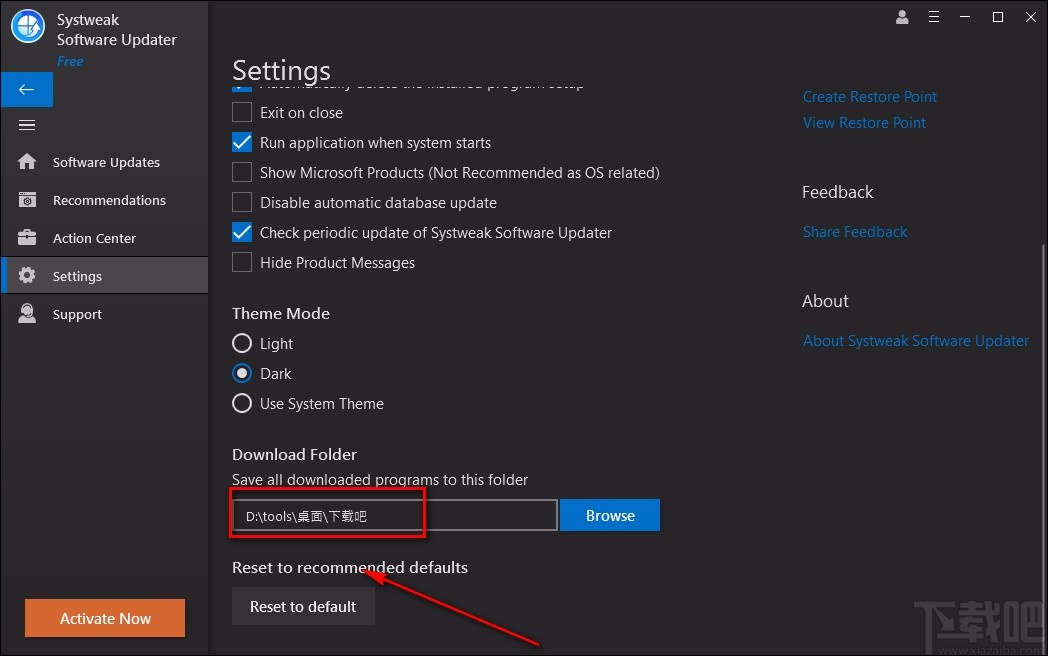Image resolution: width=1048 pixels, height=656 pixels.
Task: Enable the Exit on close checkbox
Action: click(241, 112)
